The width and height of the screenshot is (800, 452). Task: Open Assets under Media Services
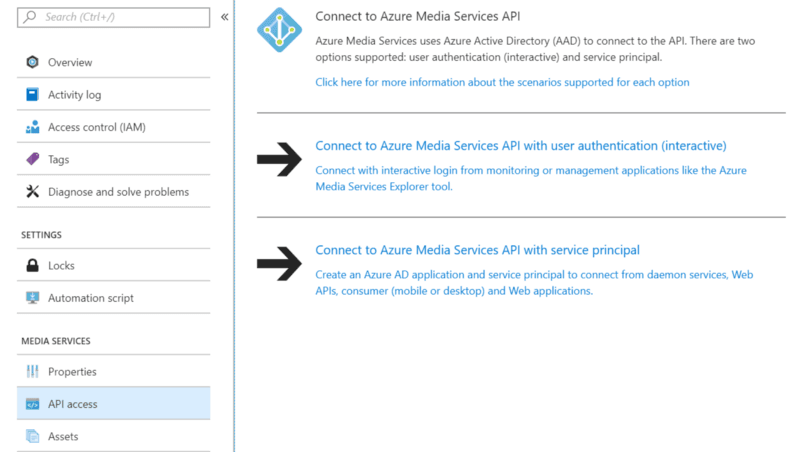[113, 436]
